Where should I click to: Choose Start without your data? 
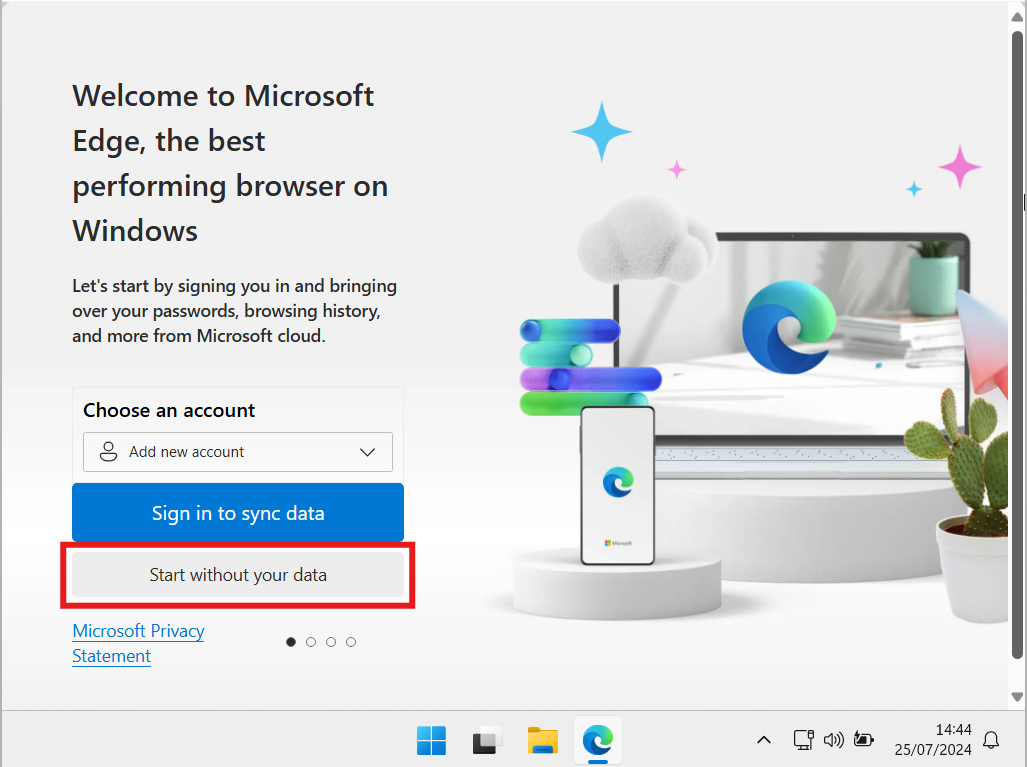[x=238, y=574]
